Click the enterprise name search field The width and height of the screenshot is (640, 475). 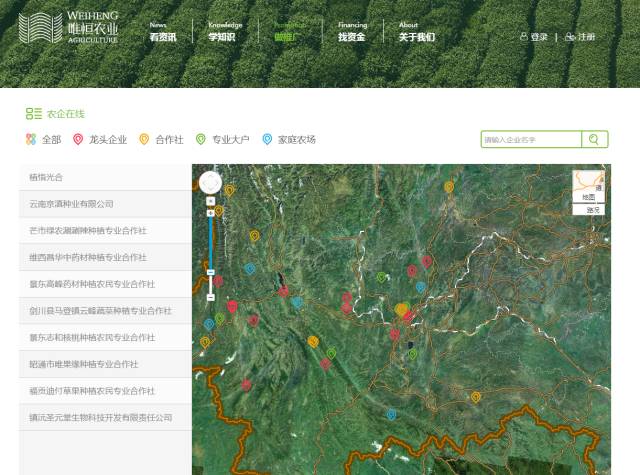click(x=531, y=140)
